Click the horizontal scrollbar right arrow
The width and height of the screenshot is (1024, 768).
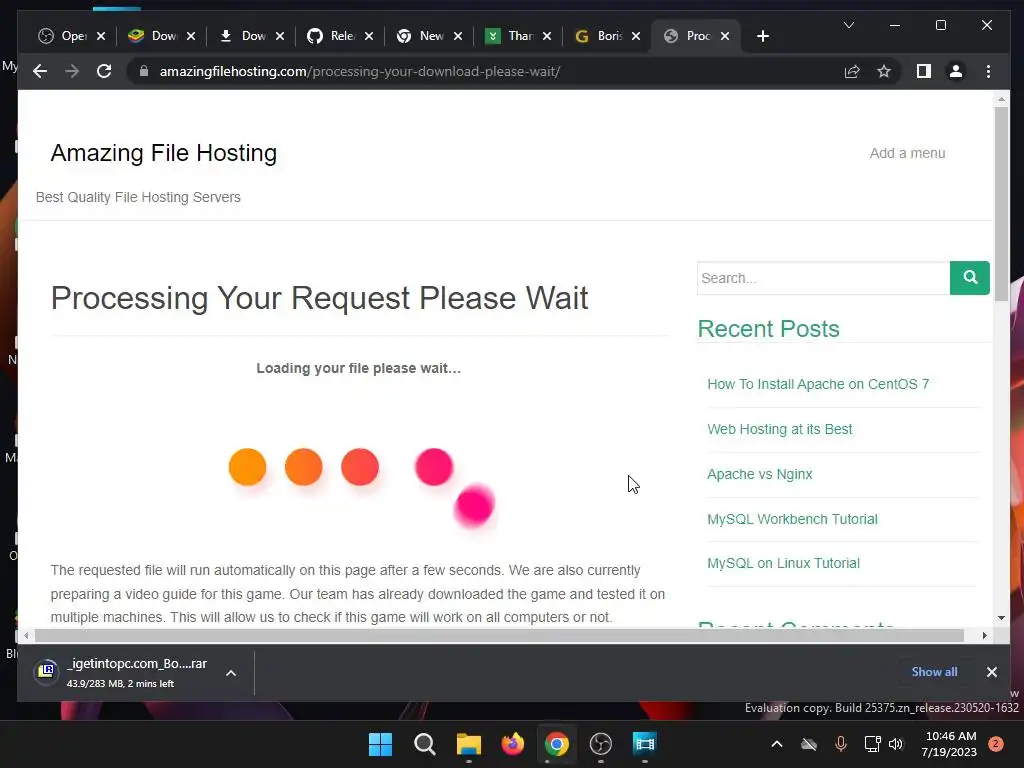point(984,635)
